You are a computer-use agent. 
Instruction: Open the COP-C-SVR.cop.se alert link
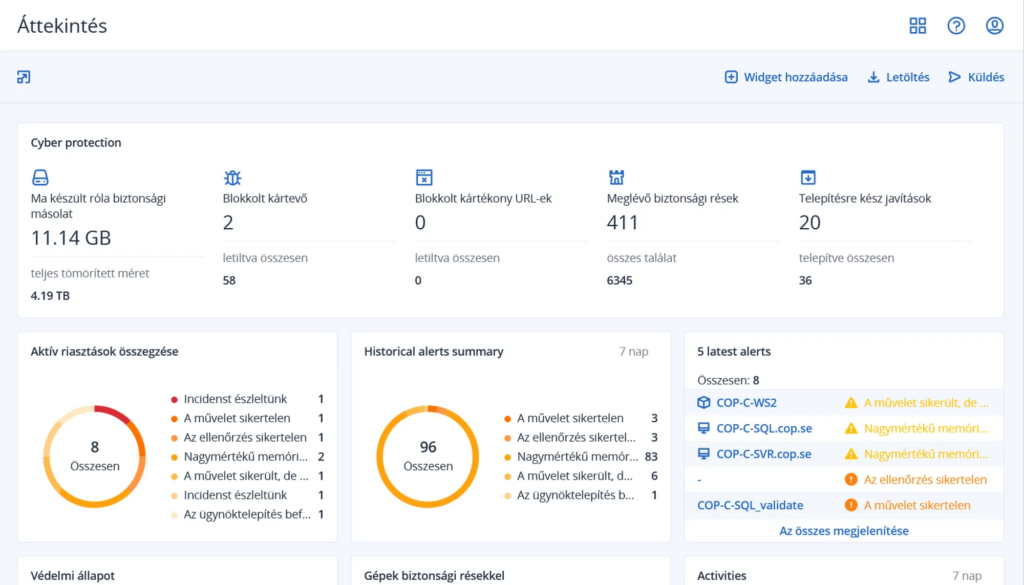[x=763, y=454]
